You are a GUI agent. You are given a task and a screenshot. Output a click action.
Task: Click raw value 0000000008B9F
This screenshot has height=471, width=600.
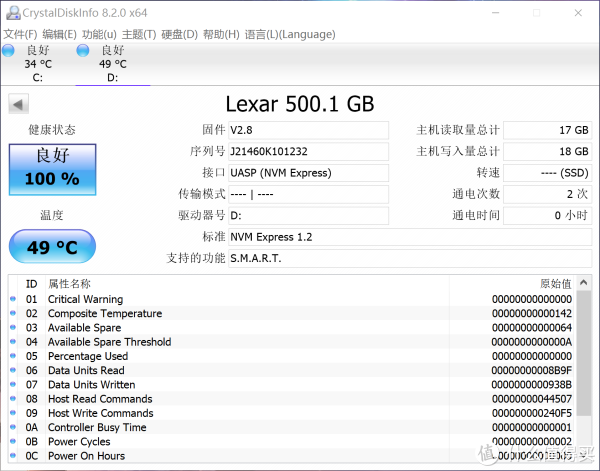click(532, 370)
